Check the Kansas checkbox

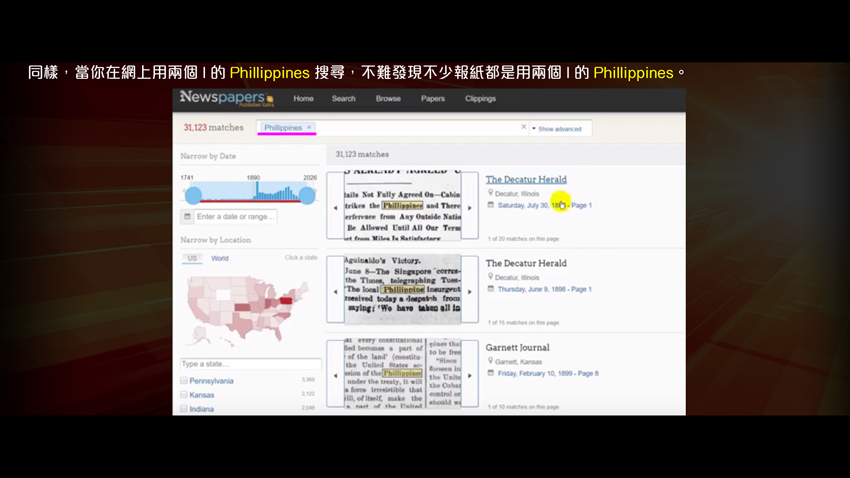(184, 395)
